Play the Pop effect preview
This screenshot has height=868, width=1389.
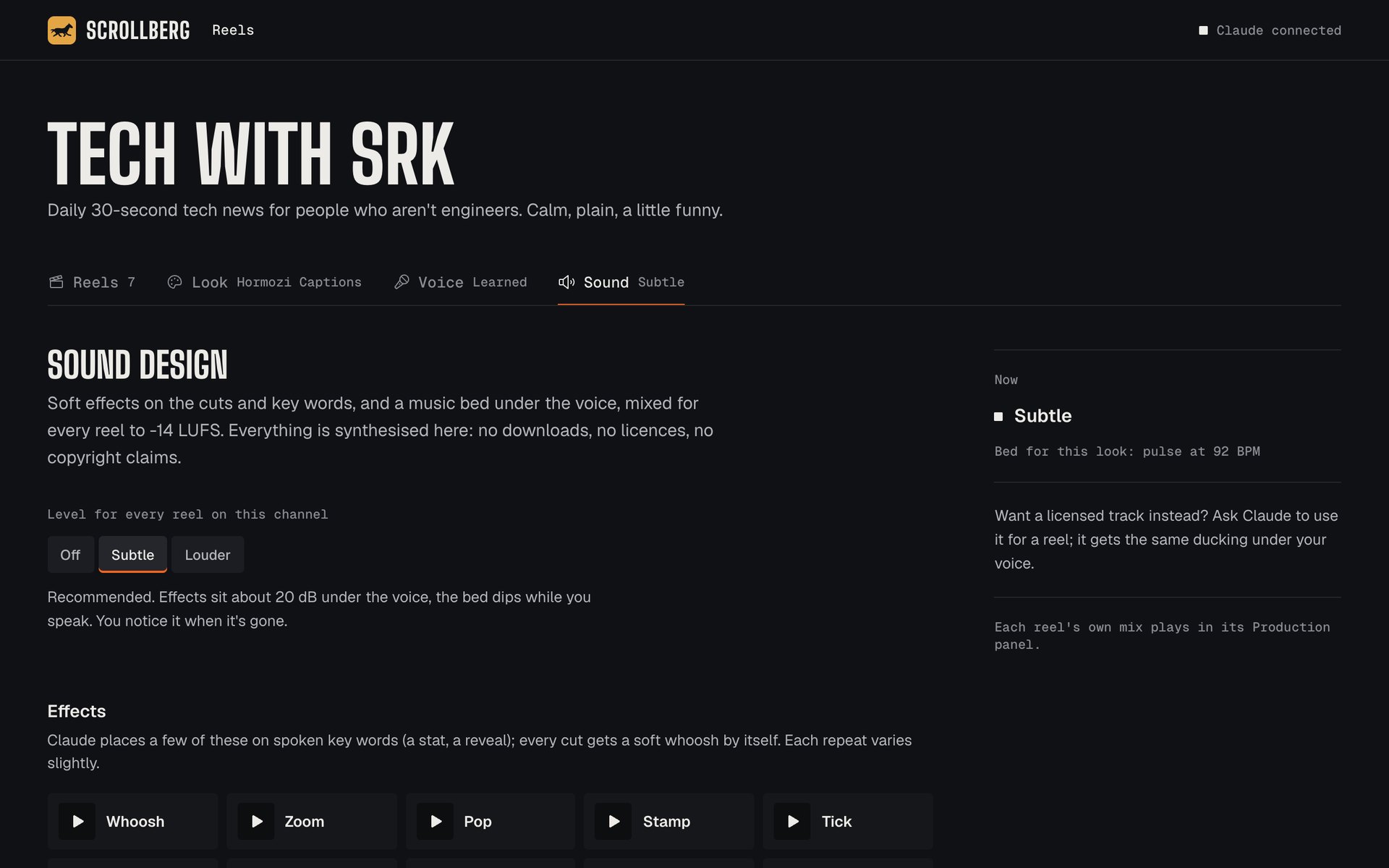coord(436,821)
